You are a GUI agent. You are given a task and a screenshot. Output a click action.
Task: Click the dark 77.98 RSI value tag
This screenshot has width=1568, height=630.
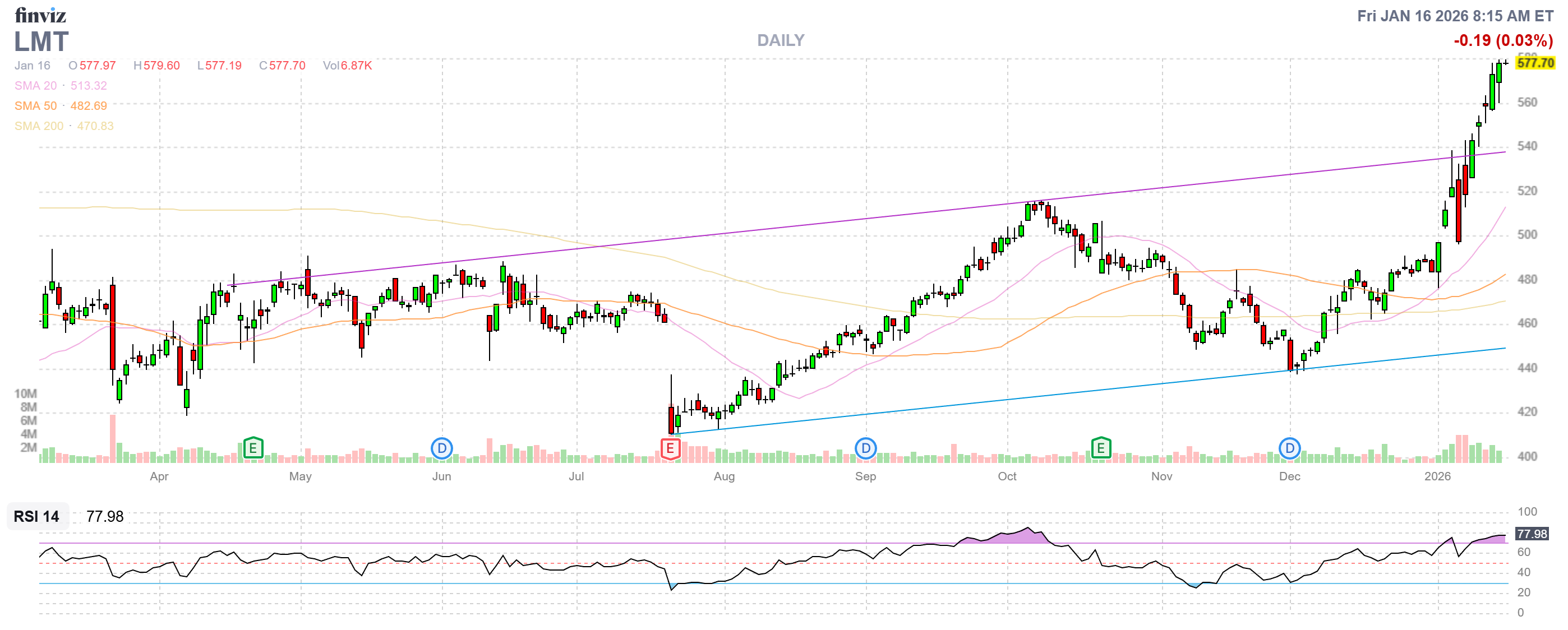point(1532,534)
